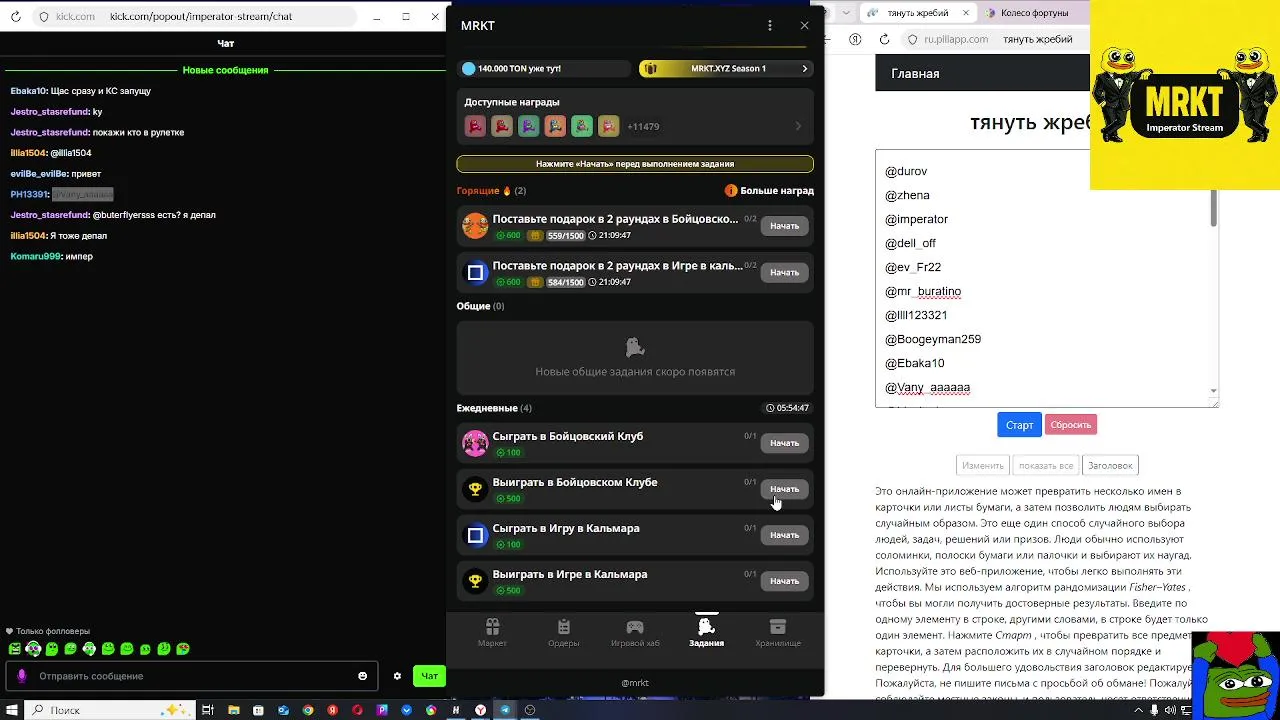The image size is (1280, 720).
Task: Open Chrome from taskbar
Action: click(x=308, y=710)
